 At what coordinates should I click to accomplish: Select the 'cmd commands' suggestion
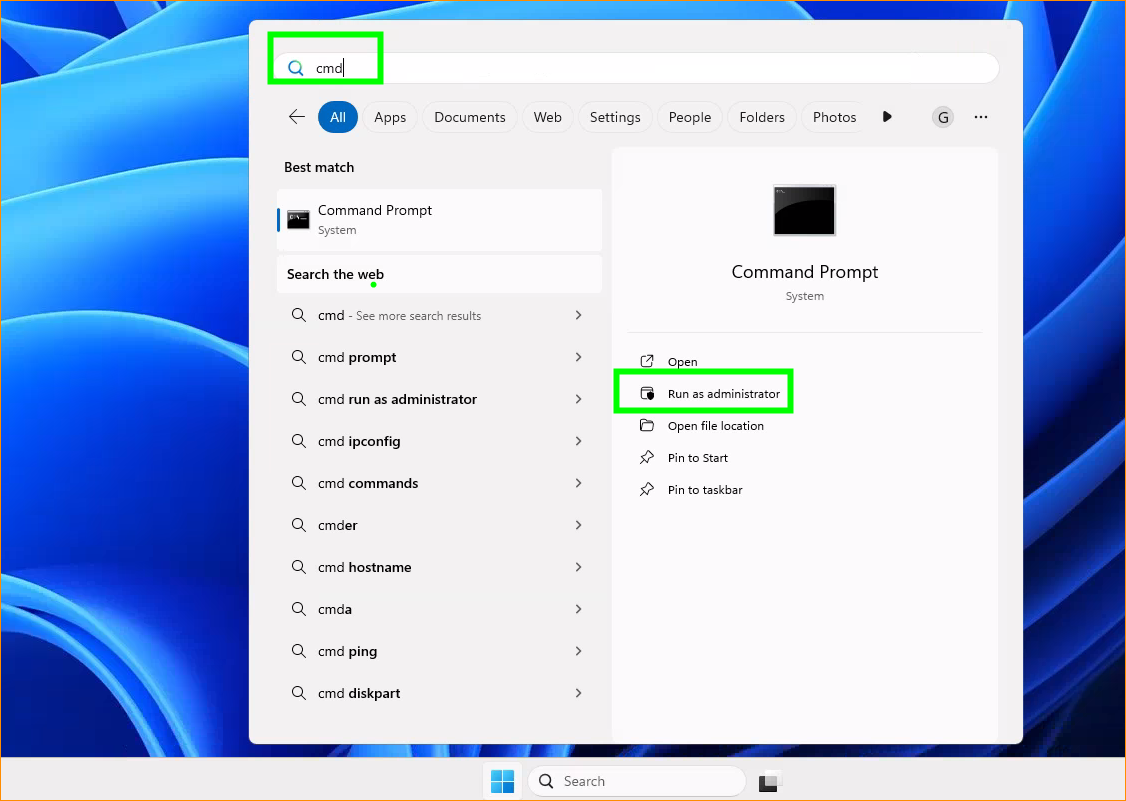pos(439,483)
